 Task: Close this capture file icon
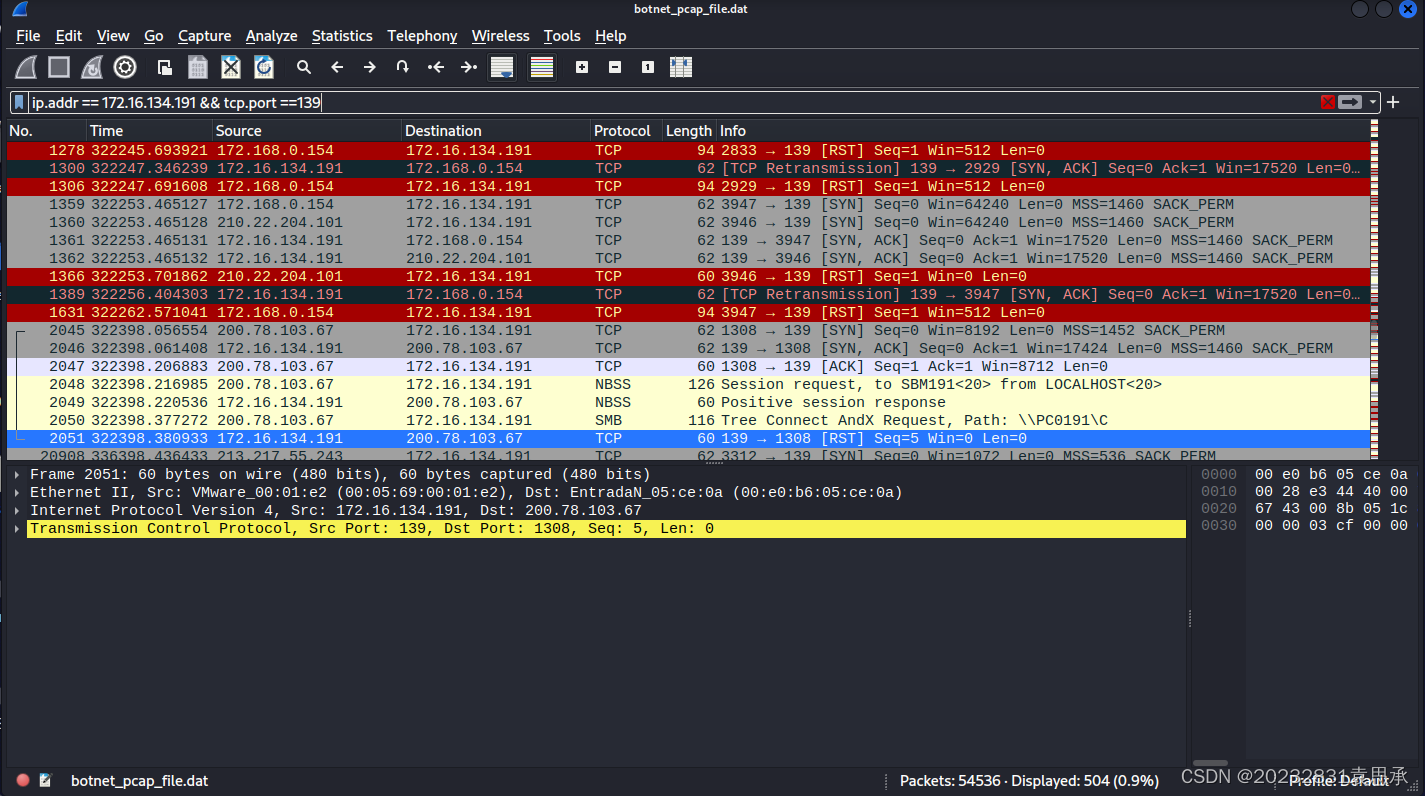tap(231, 67)
